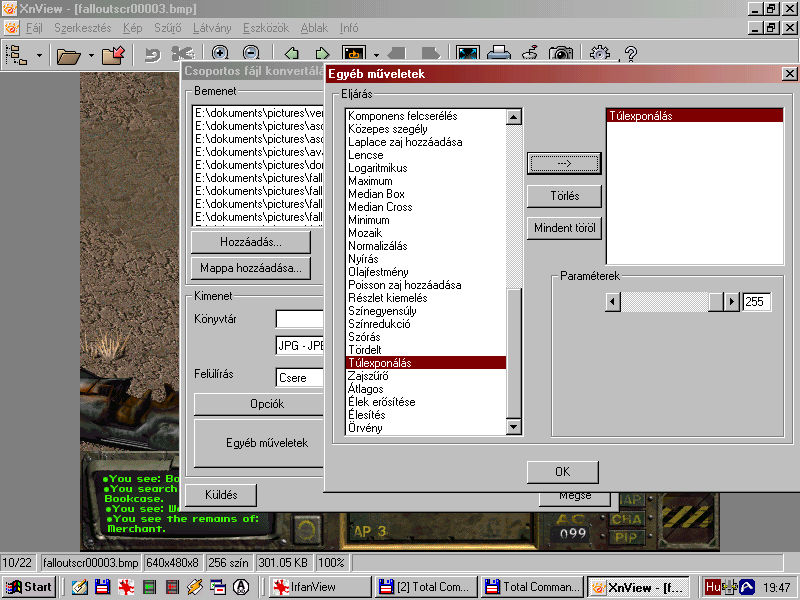This screenshot has height=600, width=800.
Task: Expand the arrow beside the Open folder icon
Action: coord(91,55)
